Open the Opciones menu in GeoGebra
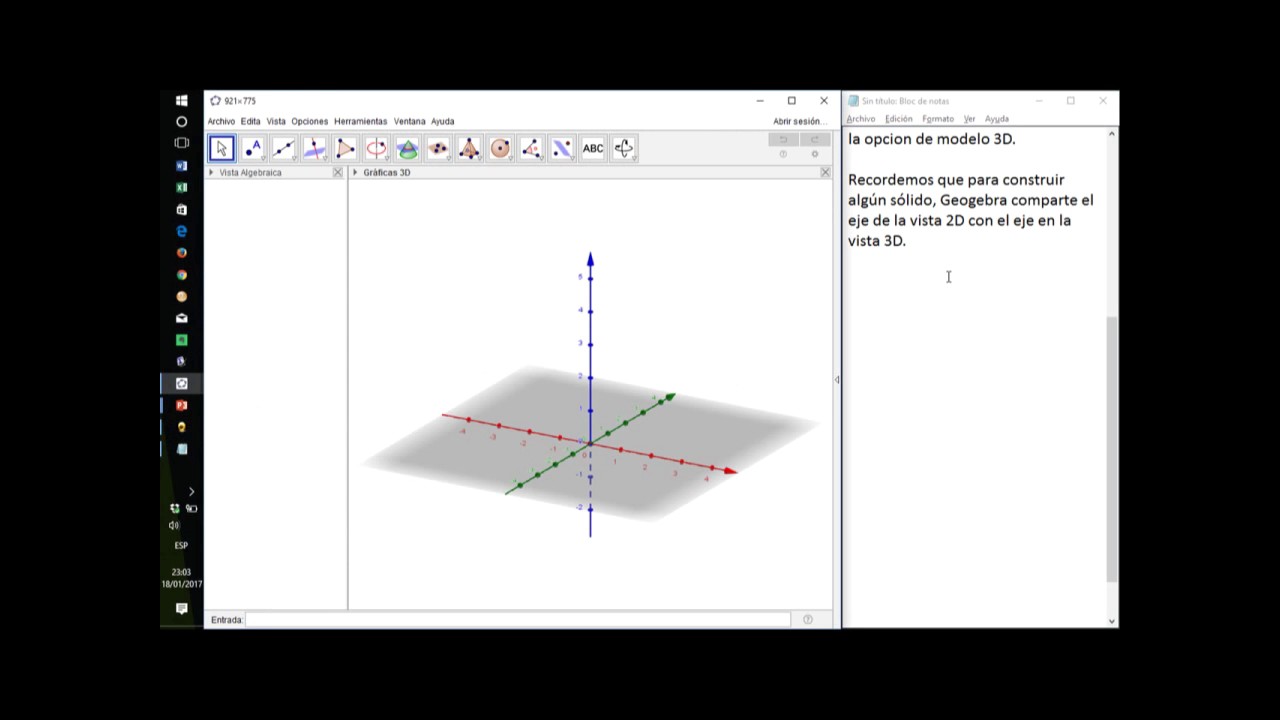Screen dimensions: 1280x720 point(310,122)
